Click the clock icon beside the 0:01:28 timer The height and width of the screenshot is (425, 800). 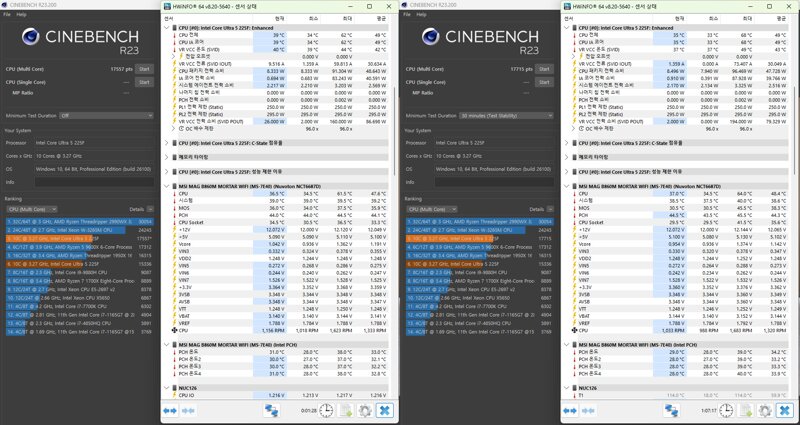(326, 410)
